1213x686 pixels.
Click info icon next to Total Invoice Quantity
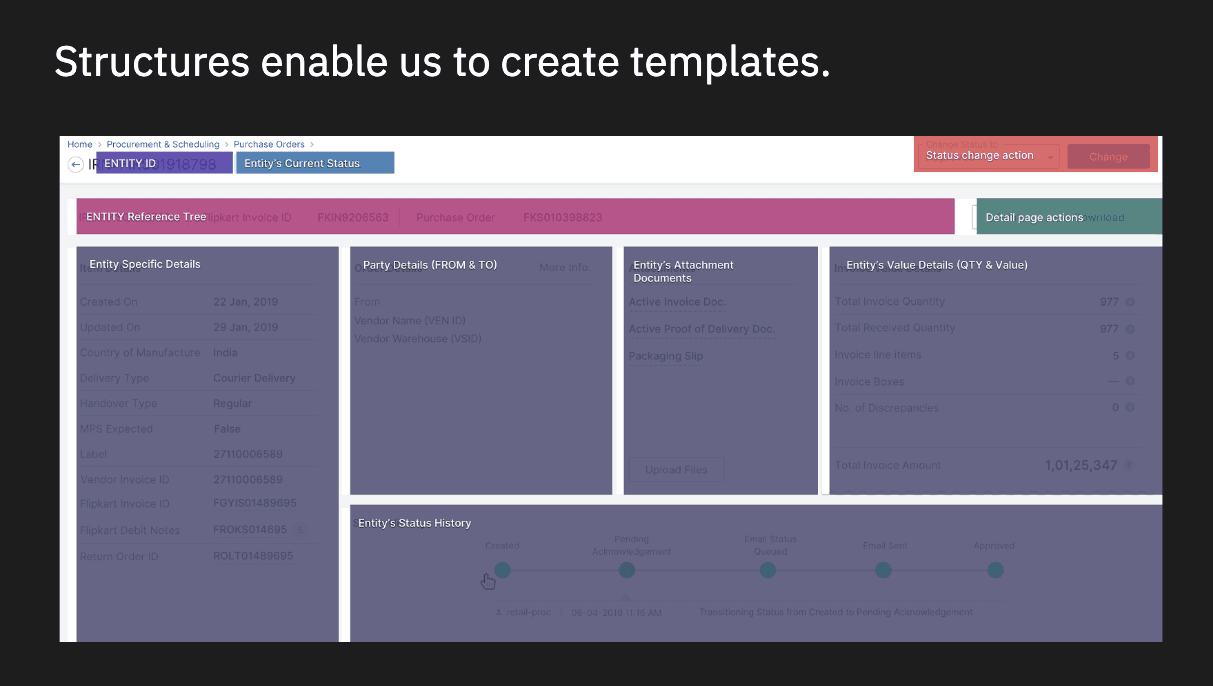1130,302
